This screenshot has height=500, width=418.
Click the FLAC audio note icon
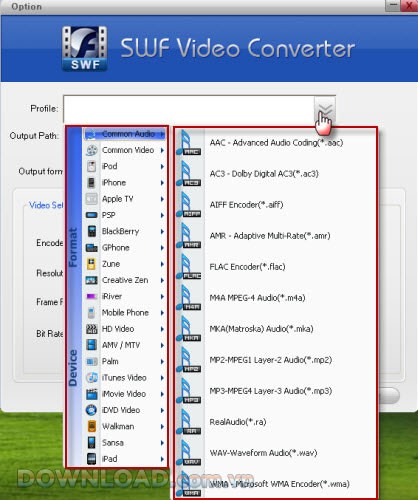click(x=189, y=267)
